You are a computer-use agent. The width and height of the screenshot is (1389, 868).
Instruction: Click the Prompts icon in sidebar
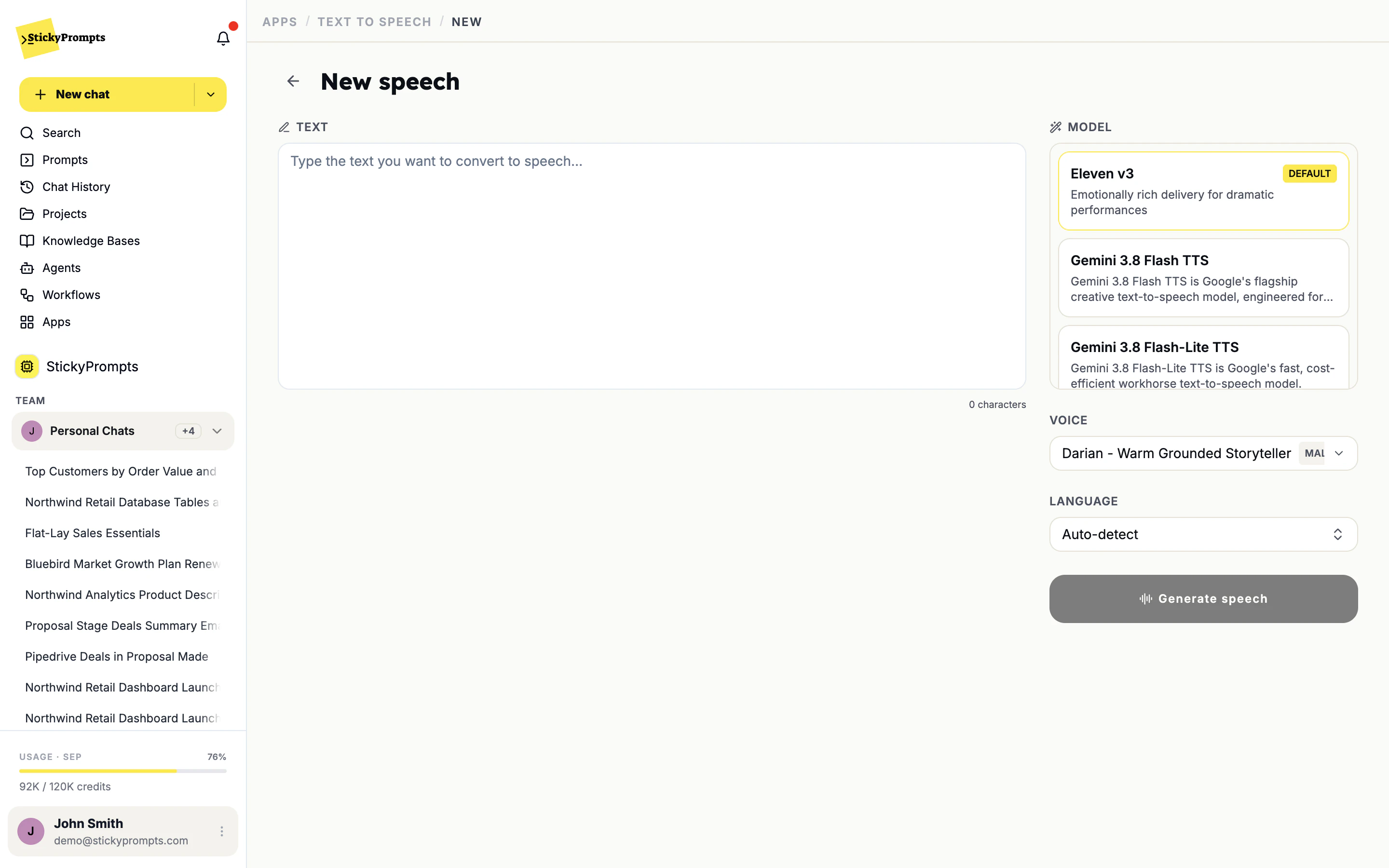tap(27, 160)
